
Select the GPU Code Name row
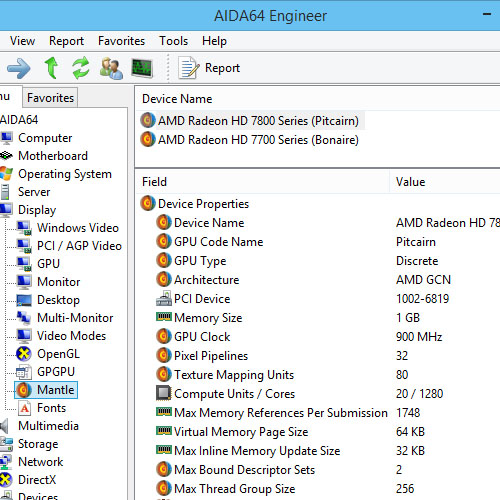(x=219, y=242)
